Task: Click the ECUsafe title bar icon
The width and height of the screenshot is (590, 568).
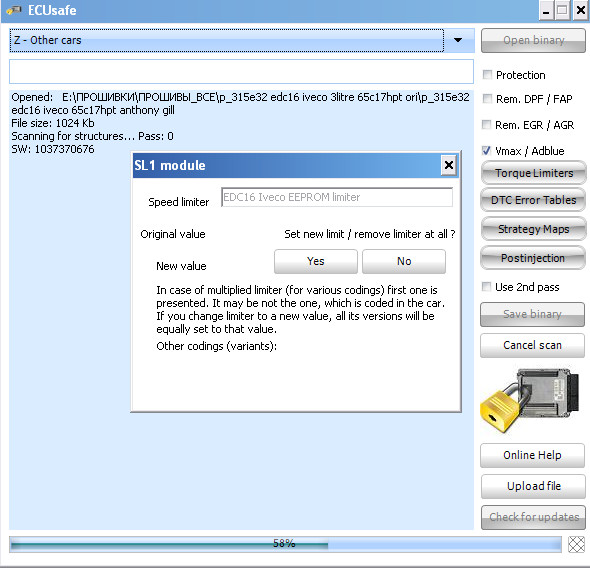Action: pyautogui.click(x=14, y=10)
